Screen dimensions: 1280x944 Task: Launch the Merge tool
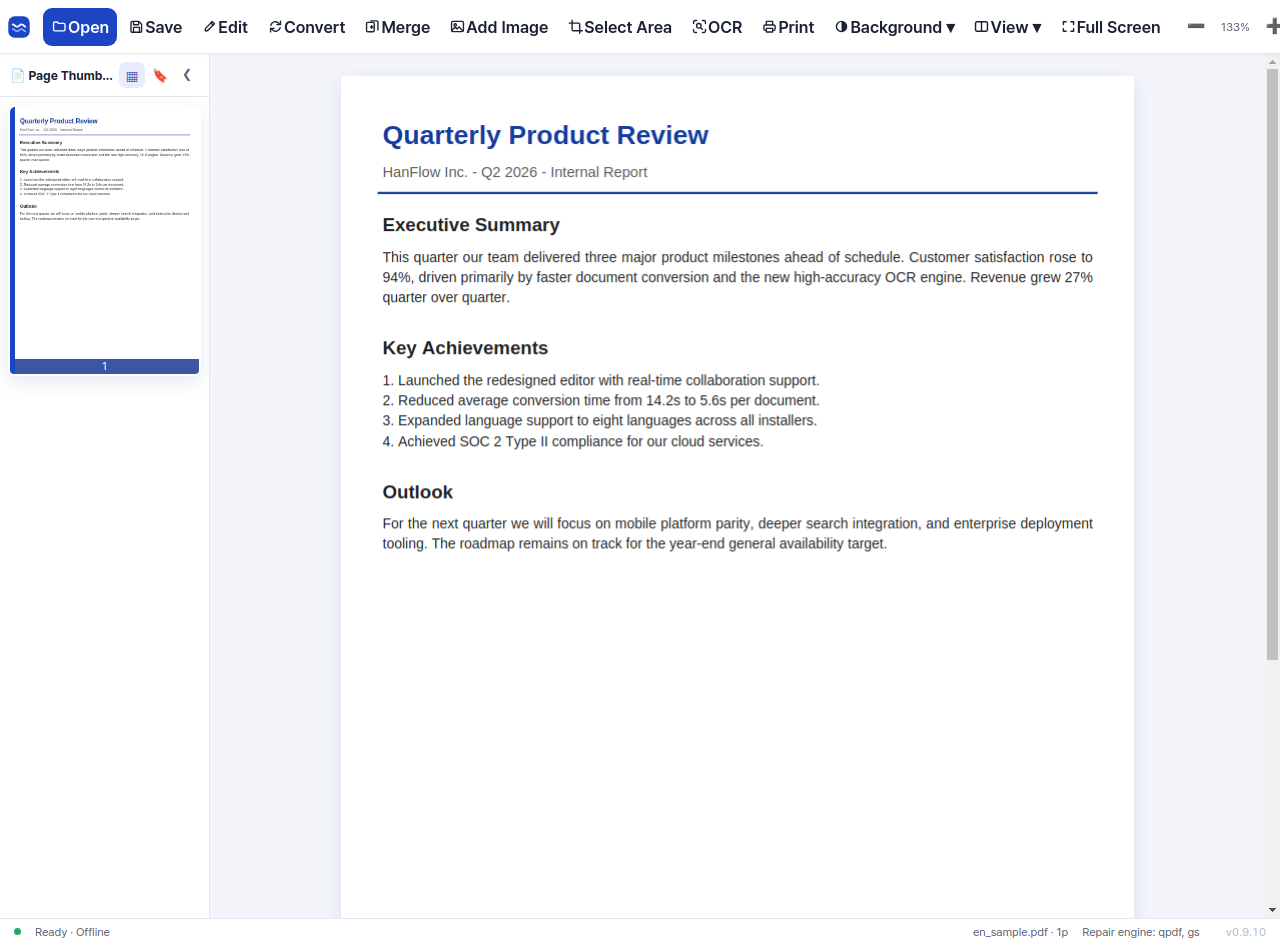[398, 27]
